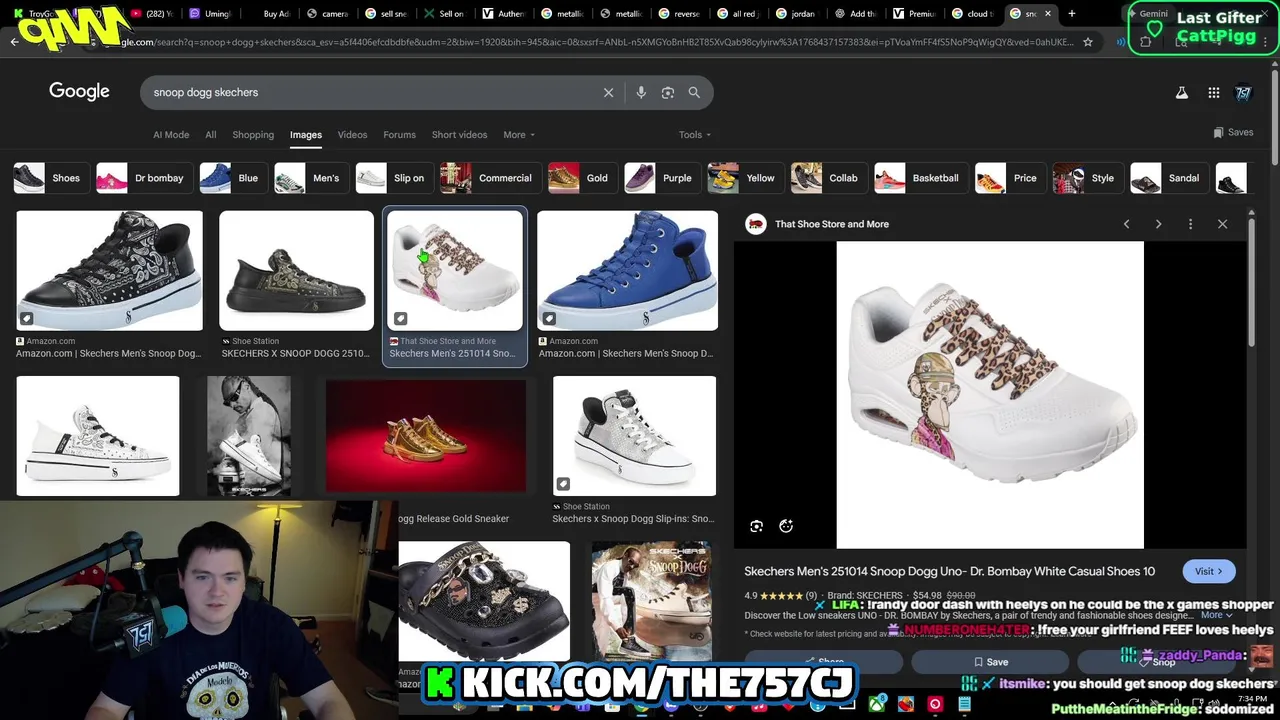Click the Save button in preview panel
Image resolution: width=1280 pixels, height=720 pixels.
click(990, 662)
